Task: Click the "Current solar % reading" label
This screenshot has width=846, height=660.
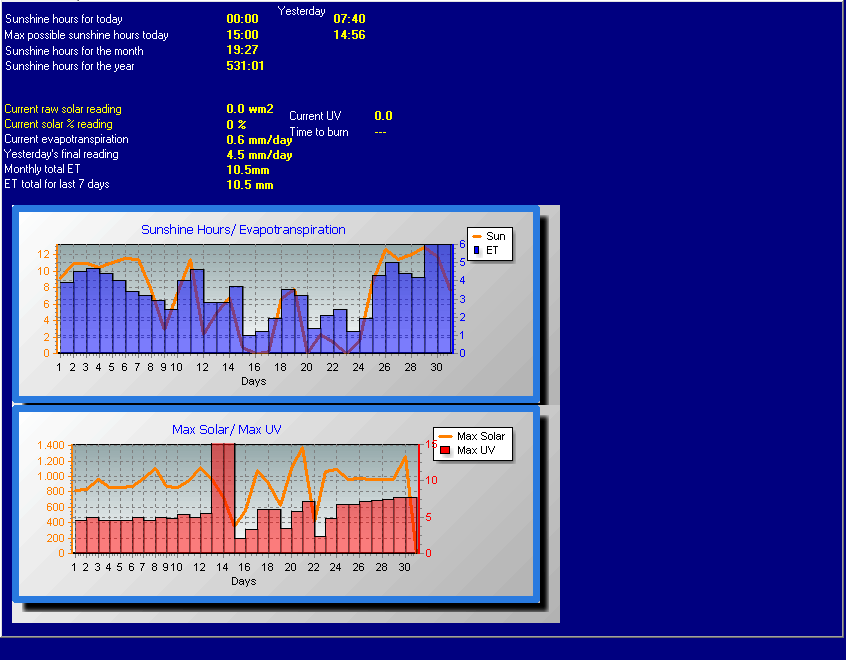Action: click(x=58, y=124)
